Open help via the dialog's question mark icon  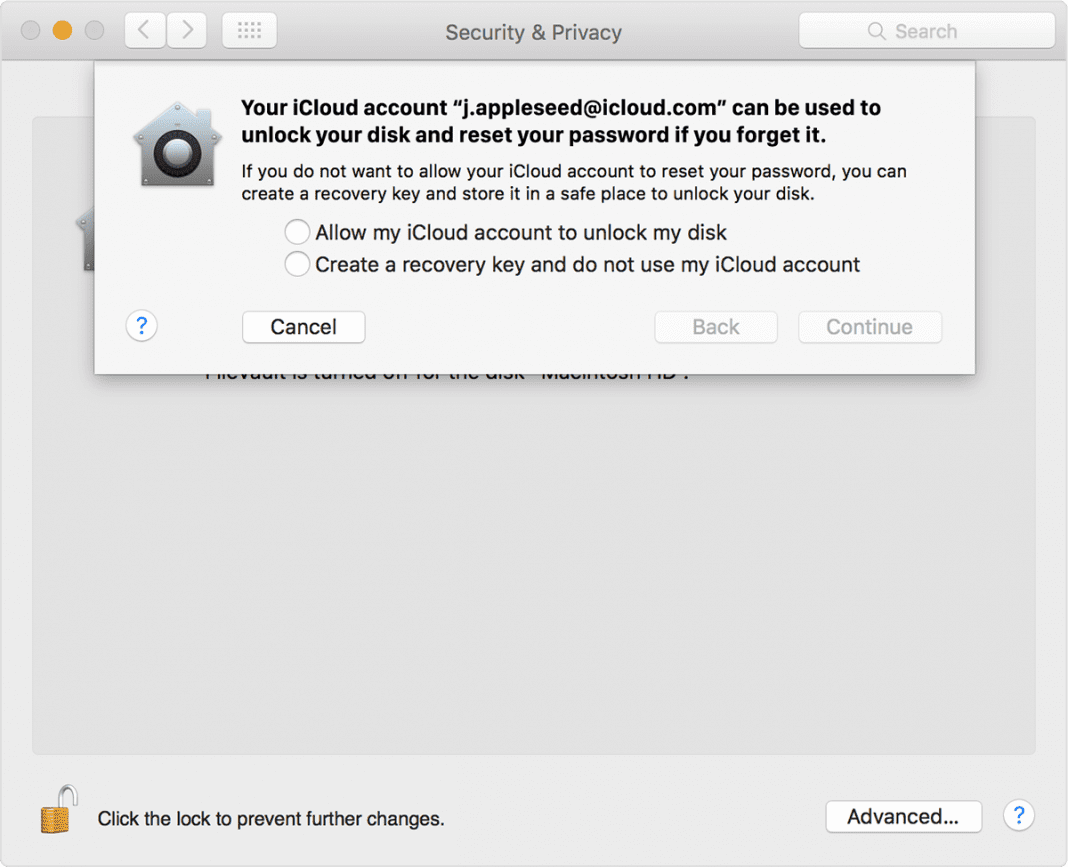pos(141,326)
